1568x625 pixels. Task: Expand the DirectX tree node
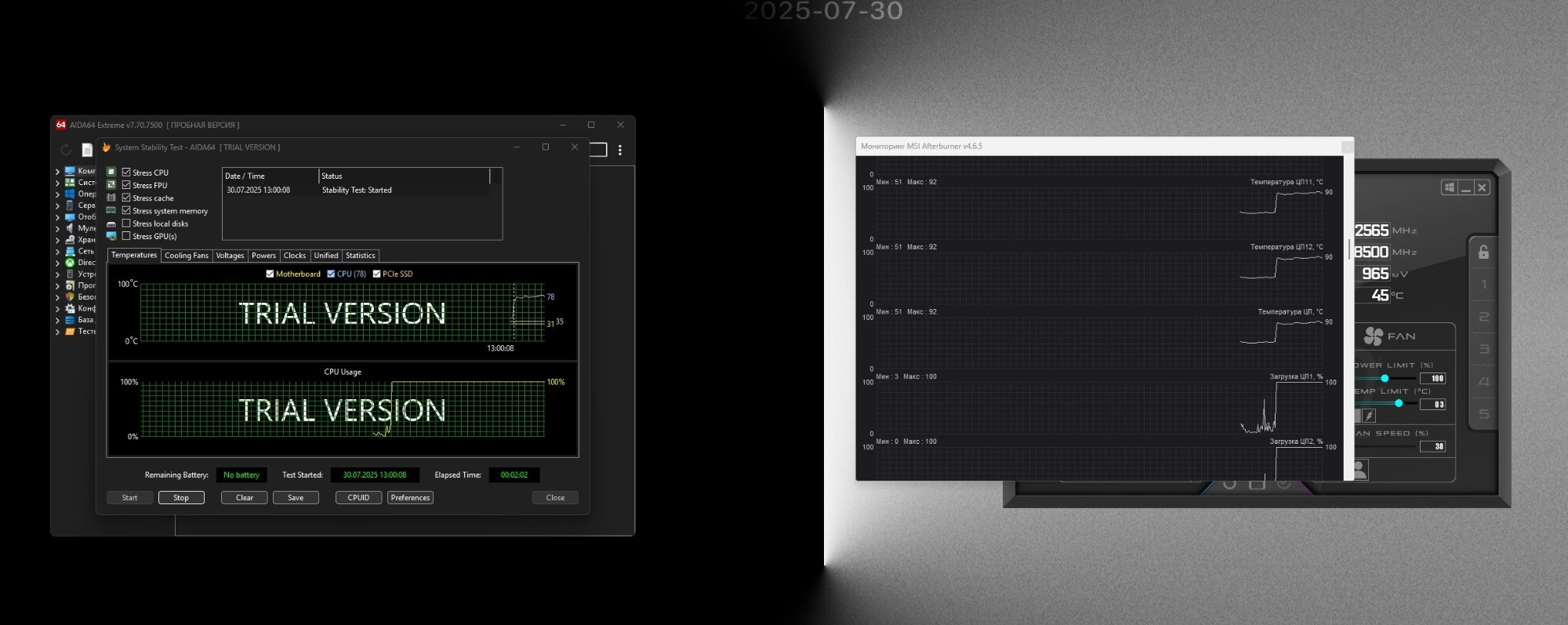pos(57,263)
